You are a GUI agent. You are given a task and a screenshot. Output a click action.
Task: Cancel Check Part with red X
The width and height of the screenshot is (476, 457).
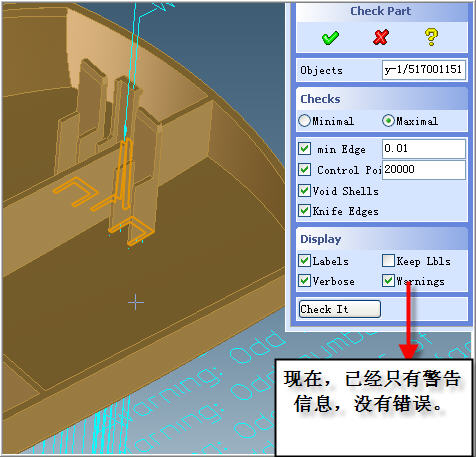[381, 37]
